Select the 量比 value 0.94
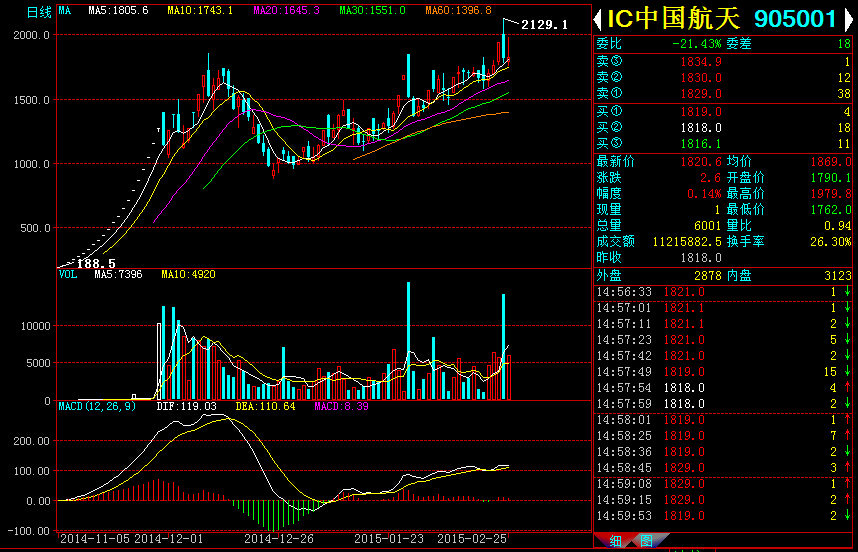Viewport: 858px width, 552px height. tap(837, 225)
